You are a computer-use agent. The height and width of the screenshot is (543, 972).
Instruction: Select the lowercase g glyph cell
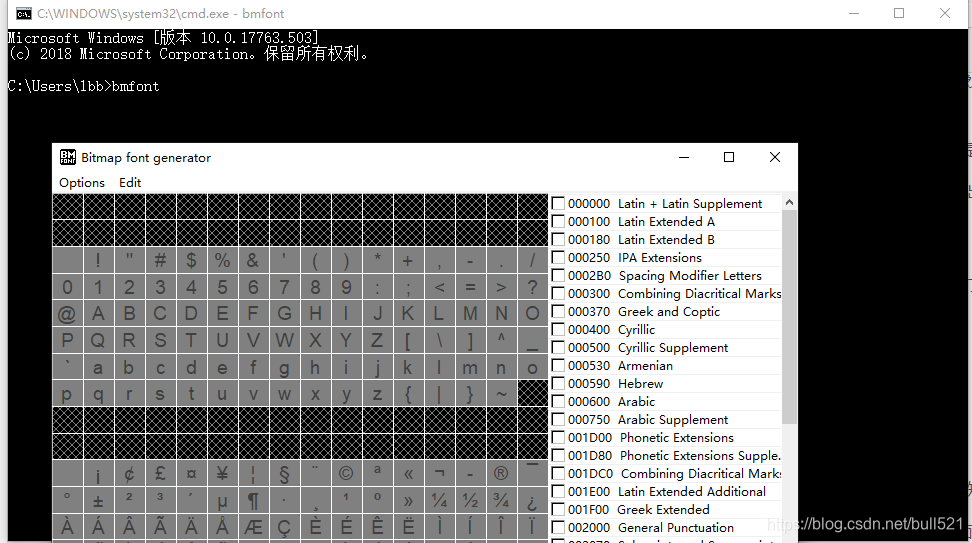click(x=285, y=367)
